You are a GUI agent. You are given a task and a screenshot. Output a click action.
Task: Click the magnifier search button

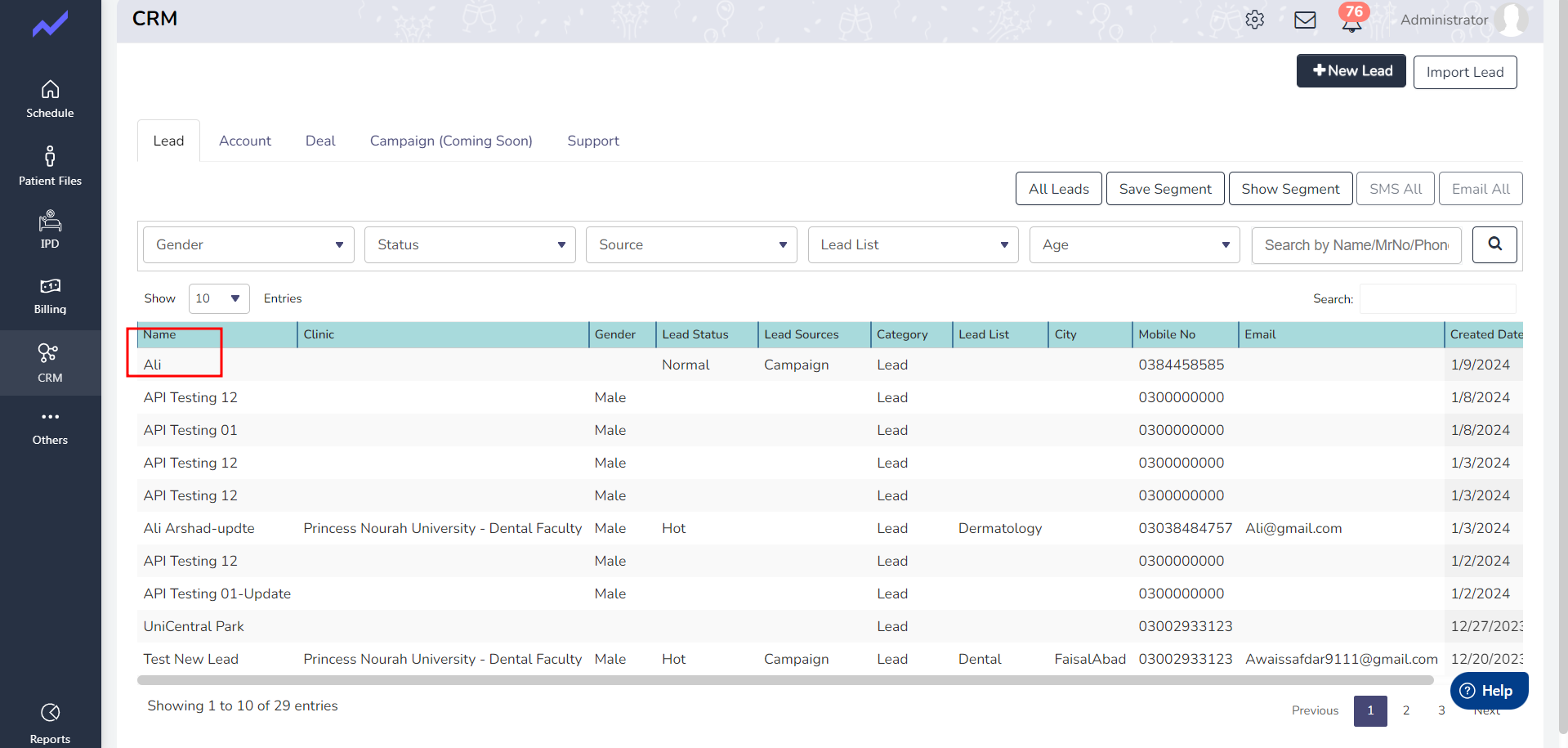click(1494, 244)
